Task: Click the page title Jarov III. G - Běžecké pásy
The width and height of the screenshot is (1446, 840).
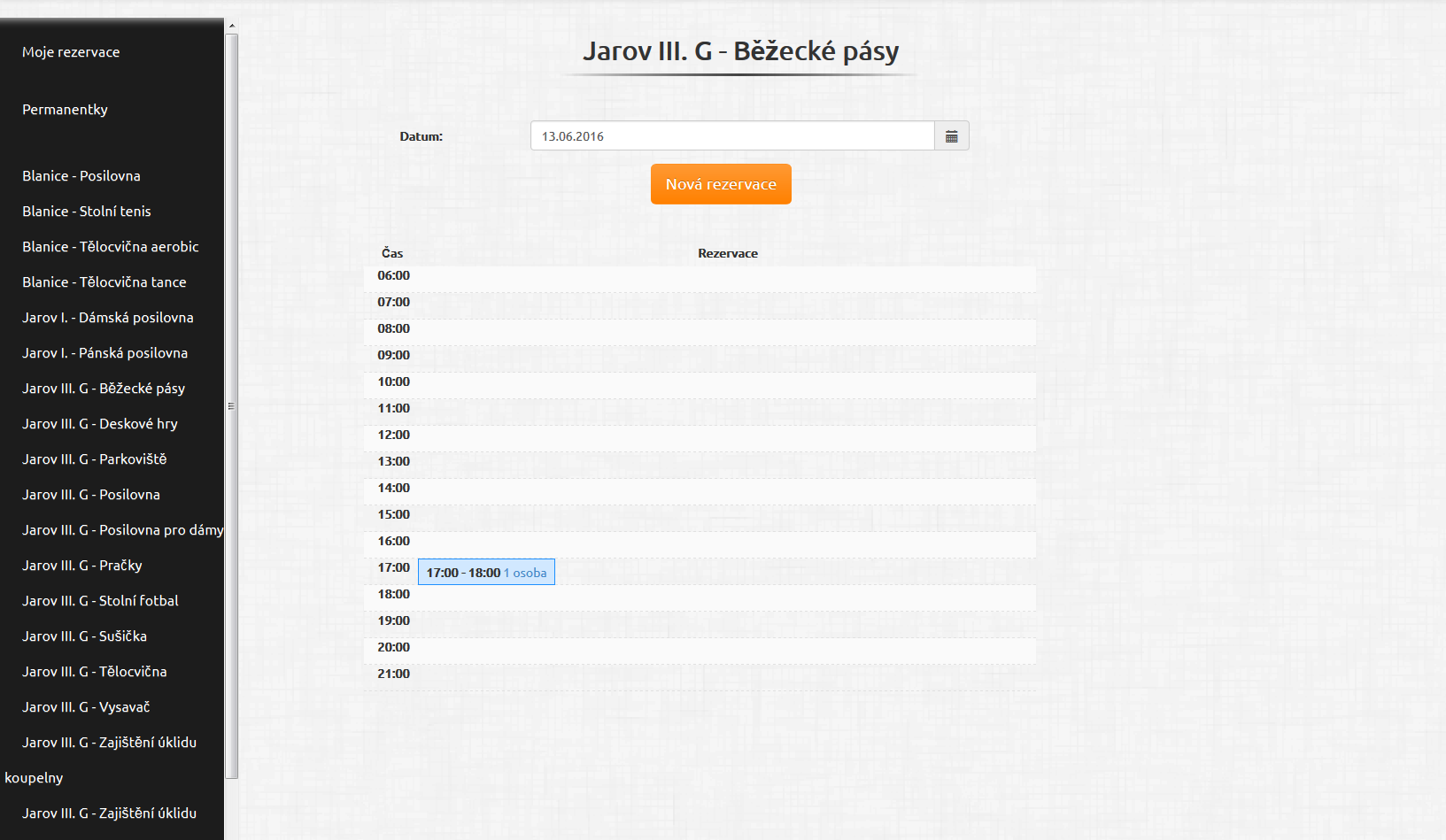Action: 740,51
